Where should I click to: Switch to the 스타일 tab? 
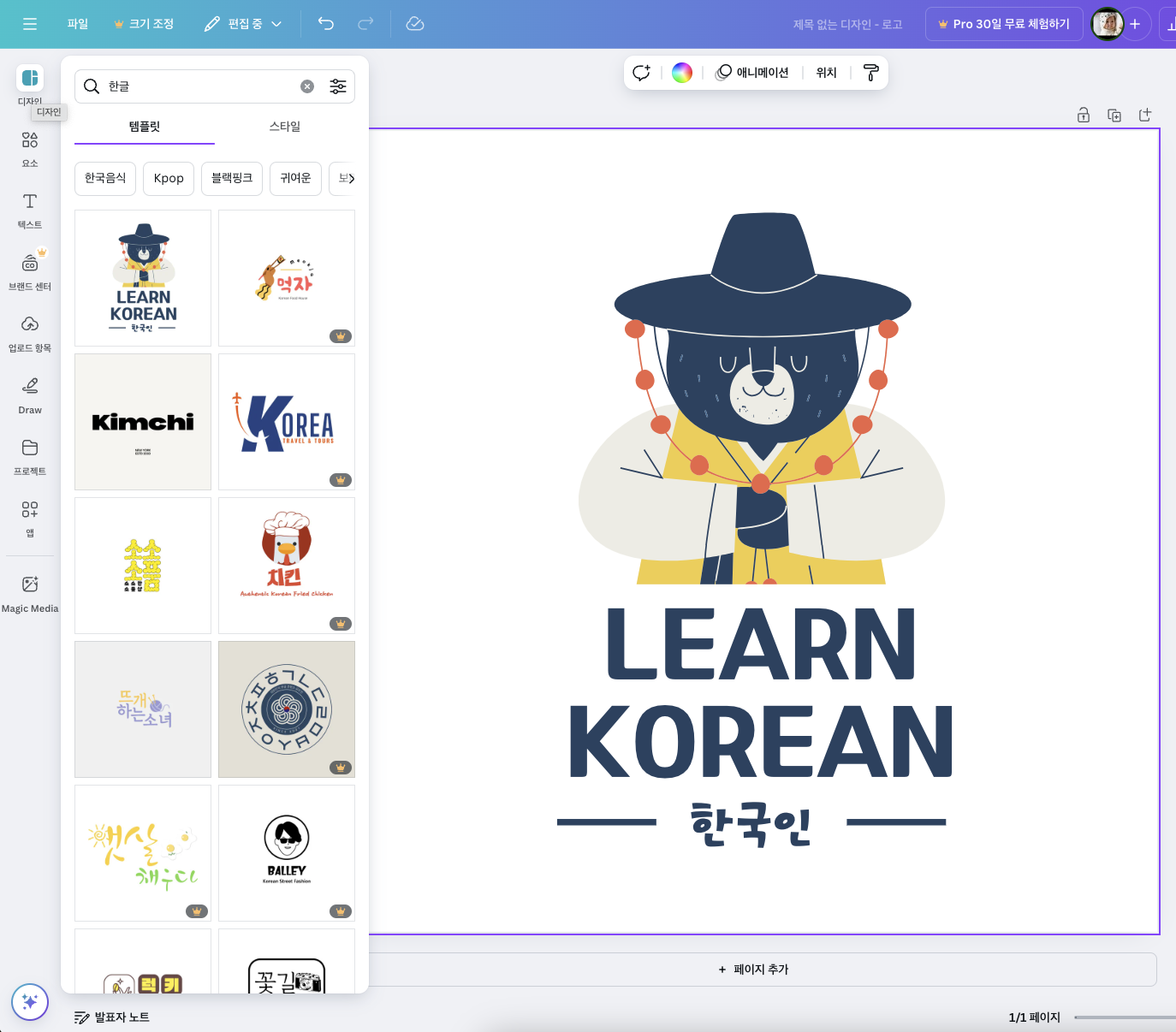click(285, 127)
